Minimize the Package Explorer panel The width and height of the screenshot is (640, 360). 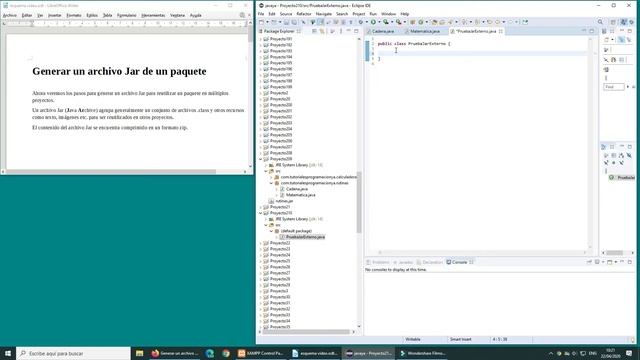click(x=349, y=31)
